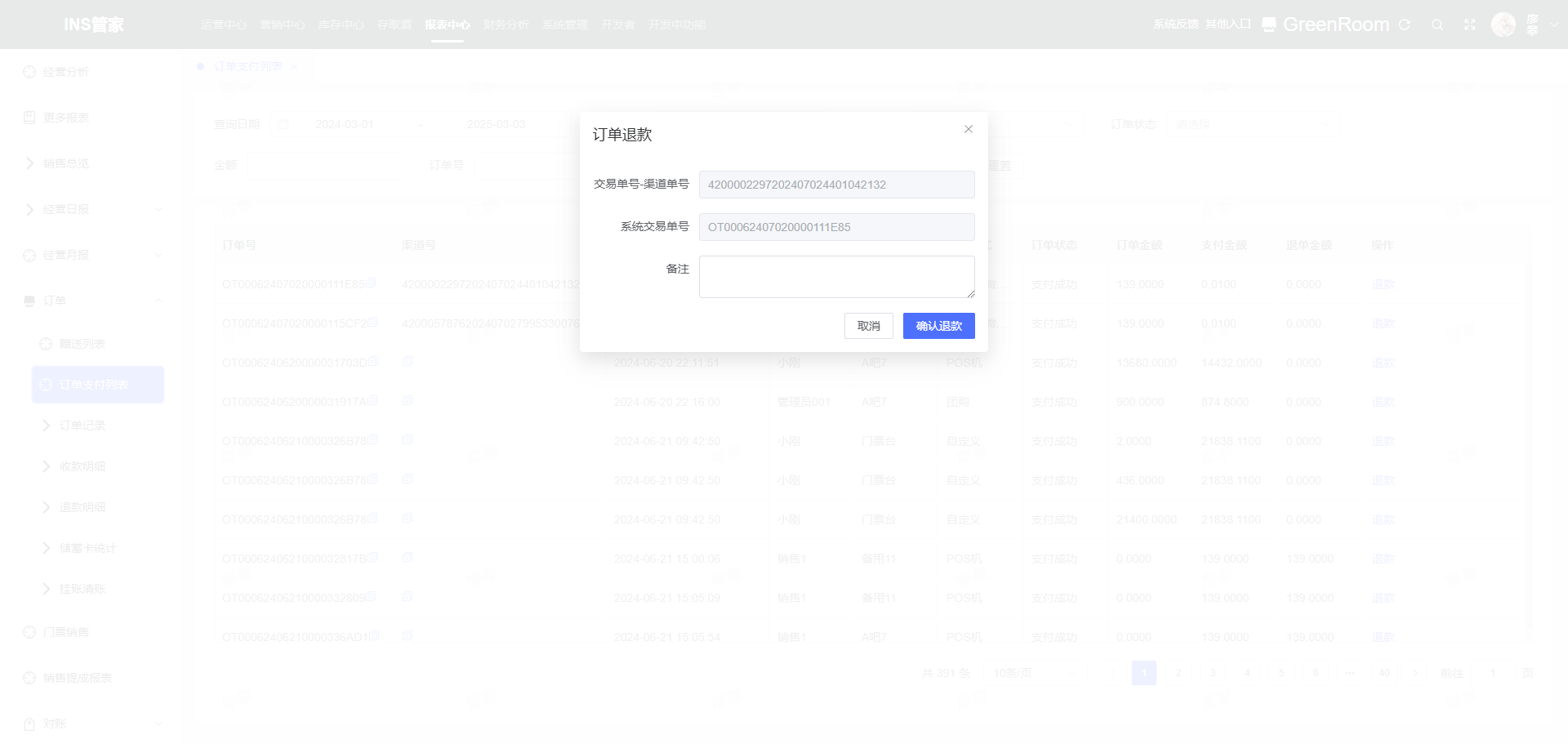Open the 库存中心 top menu
Viewport: 1568px width, 744px height.
tap(341, 25)
